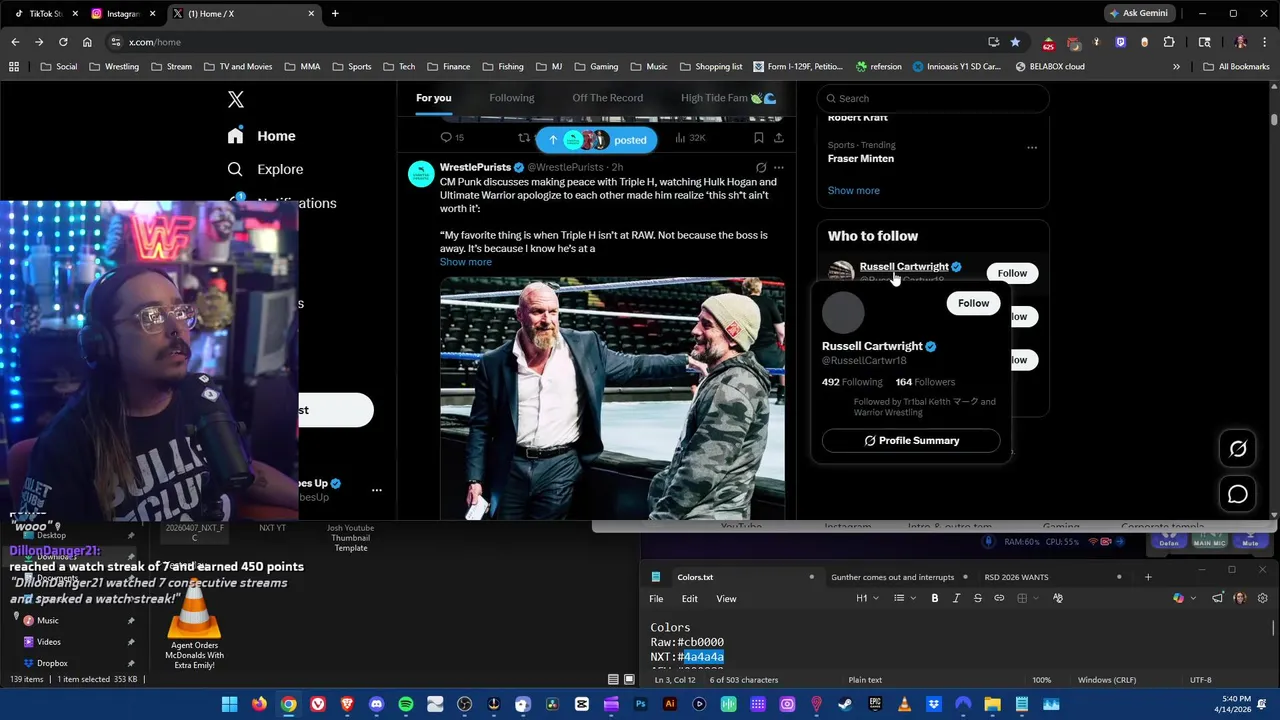The height and width of the screenshot is (720, 1280).
Task: Click more options next to Fraser Minten trend
Action: pos(1032,148)
